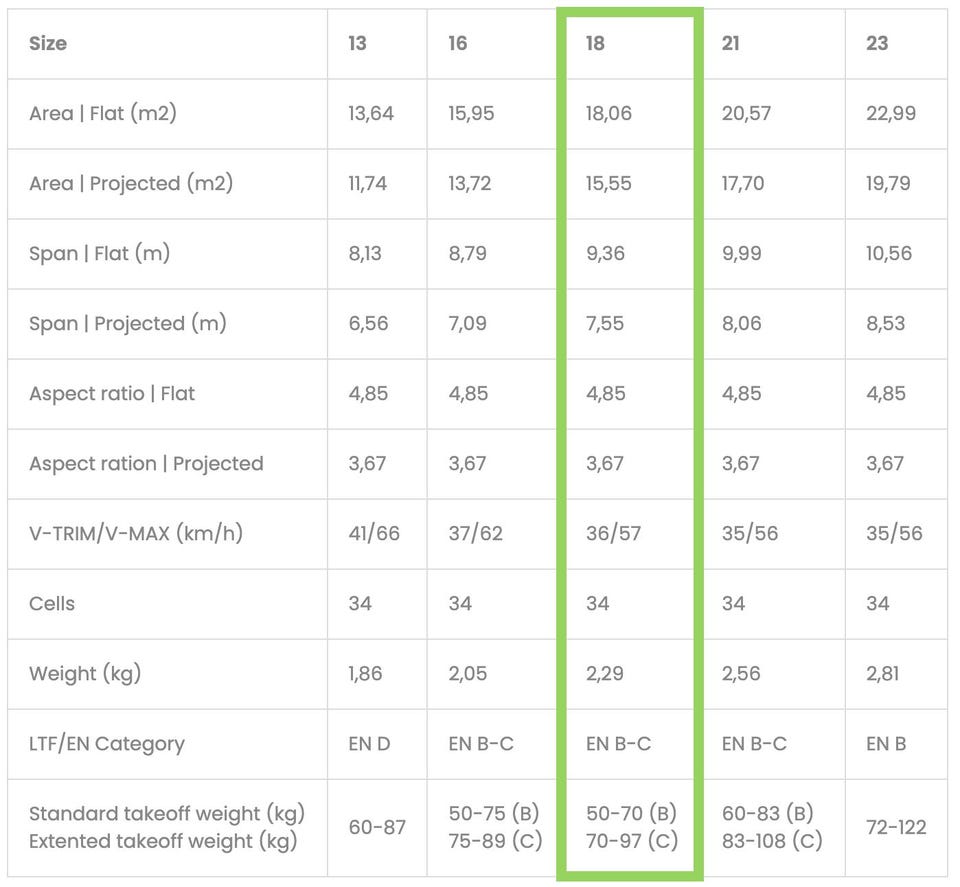The height and width of the screenshot is (887, 960).
Task: Select size 18 column header
Action: pyautogui.click(x=595, y=43)
